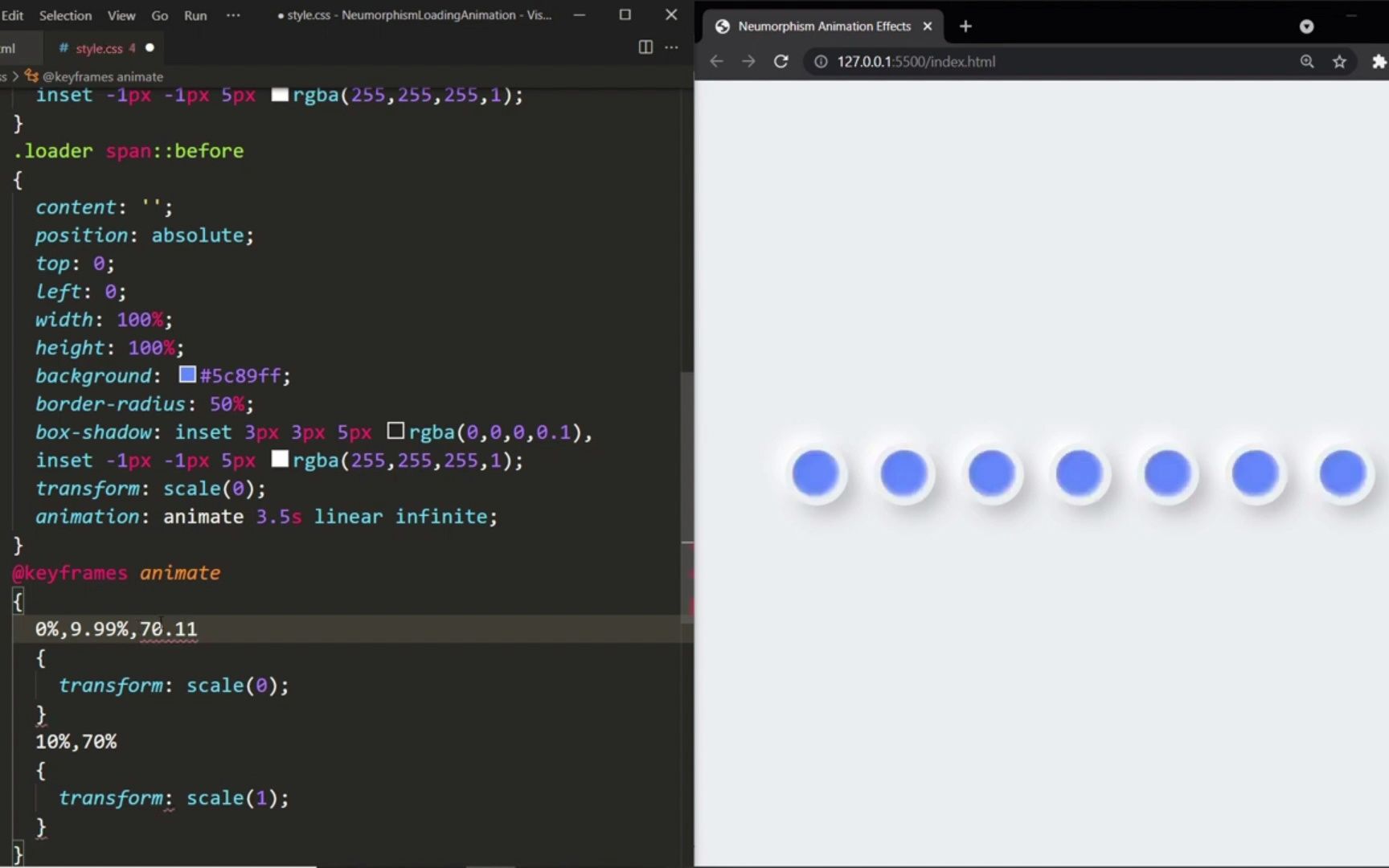Viewport: 1389px width, 868px height.
Task: Open the More Actions ellipsis menu in VS Code
Action: click(671, 47)
